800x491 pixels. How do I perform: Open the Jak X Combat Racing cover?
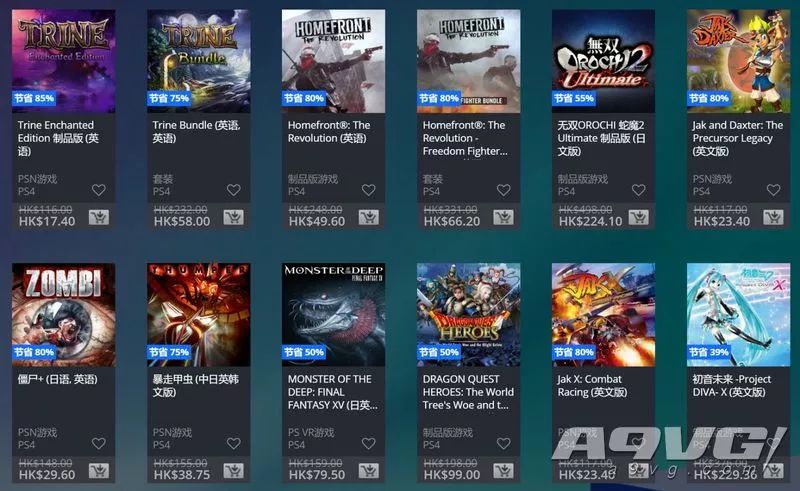[x=604, y=315]
